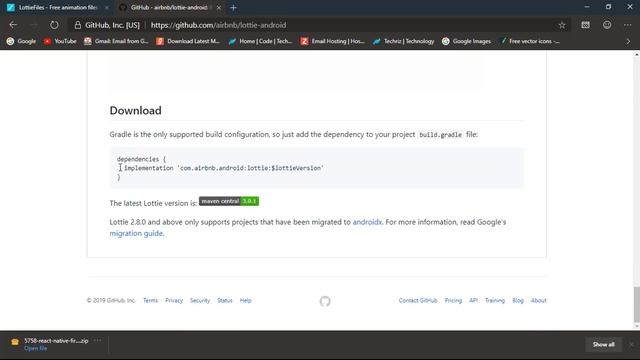Open the API footer link
640x360 pixels.
(473, 300)
